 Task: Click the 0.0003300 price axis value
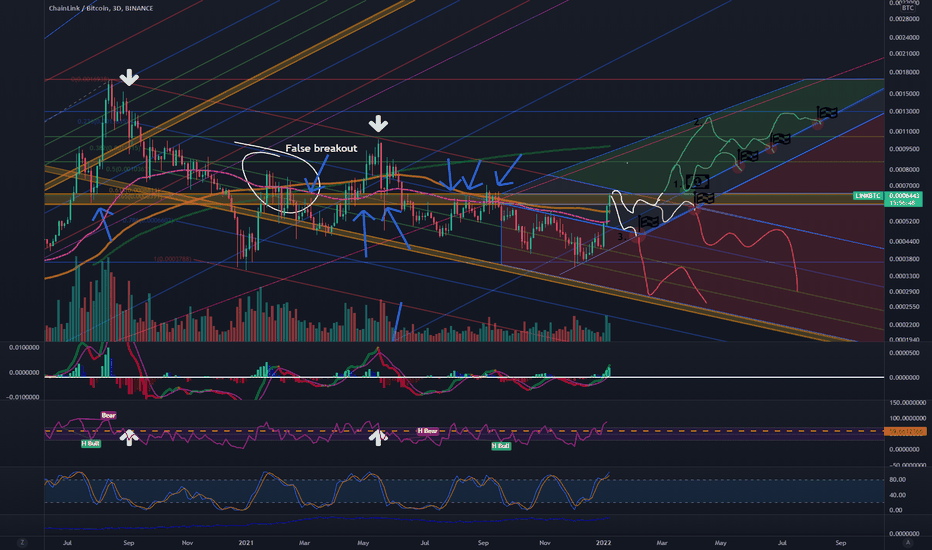(904, 276)
